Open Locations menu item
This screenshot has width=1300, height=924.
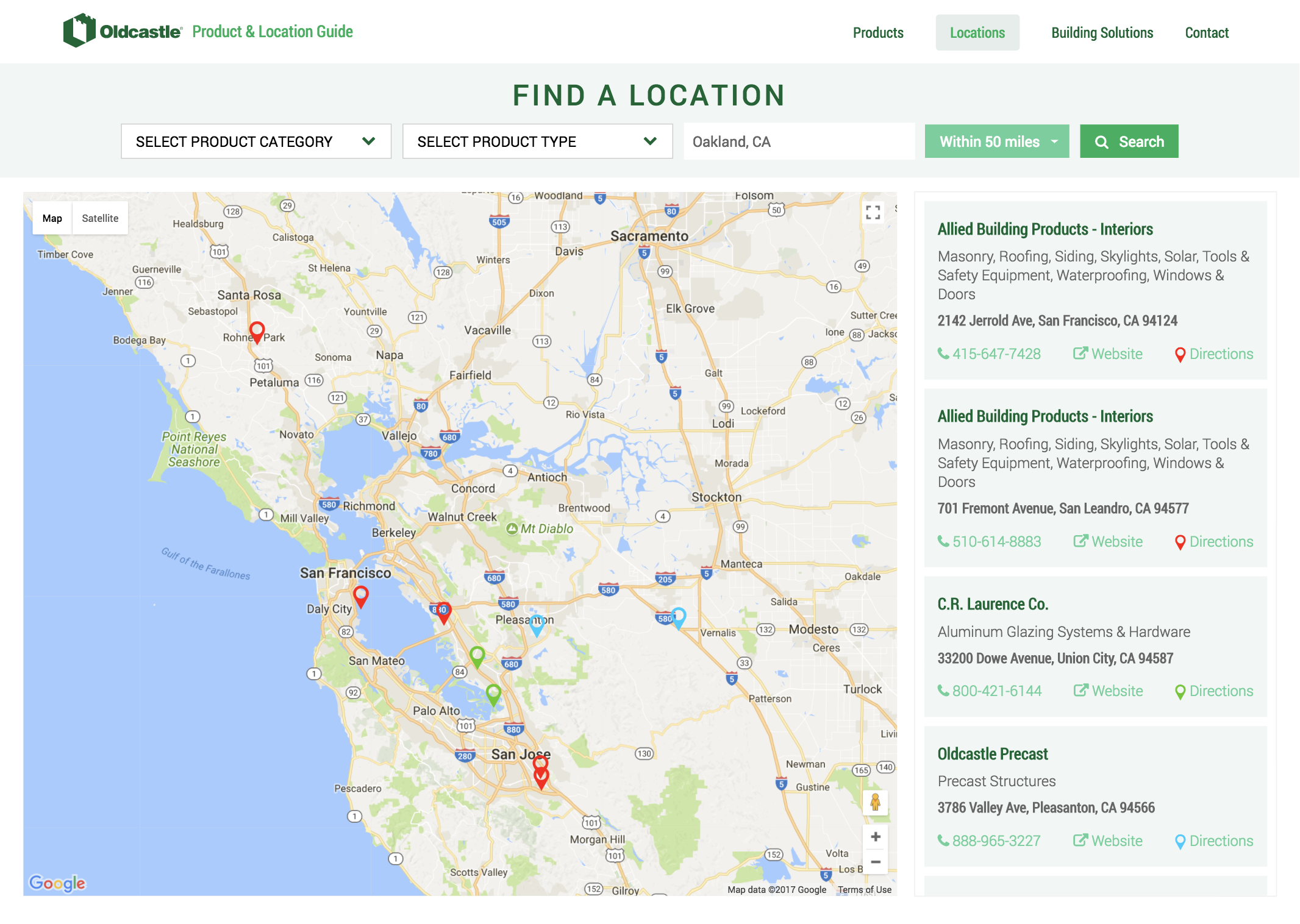pos(977,33)
